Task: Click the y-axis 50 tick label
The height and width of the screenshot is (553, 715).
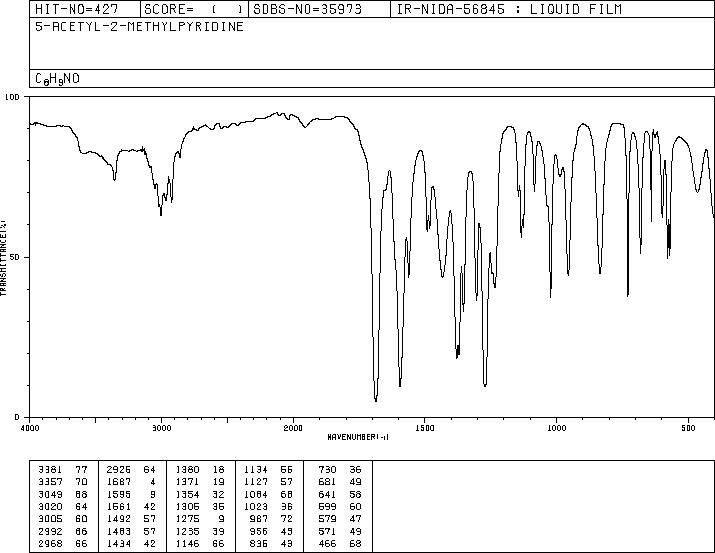Action: 13,257
